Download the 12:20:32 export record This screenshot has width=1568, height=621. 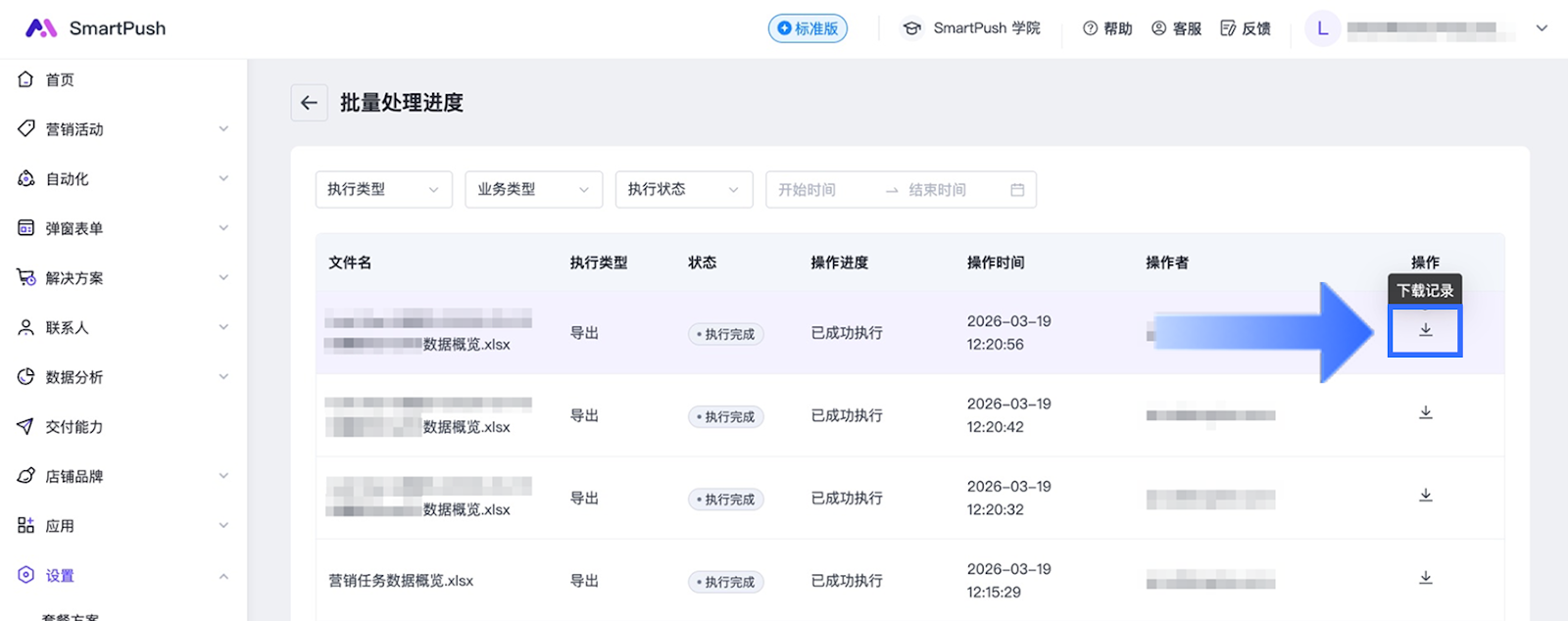(x=1425, y=496)
